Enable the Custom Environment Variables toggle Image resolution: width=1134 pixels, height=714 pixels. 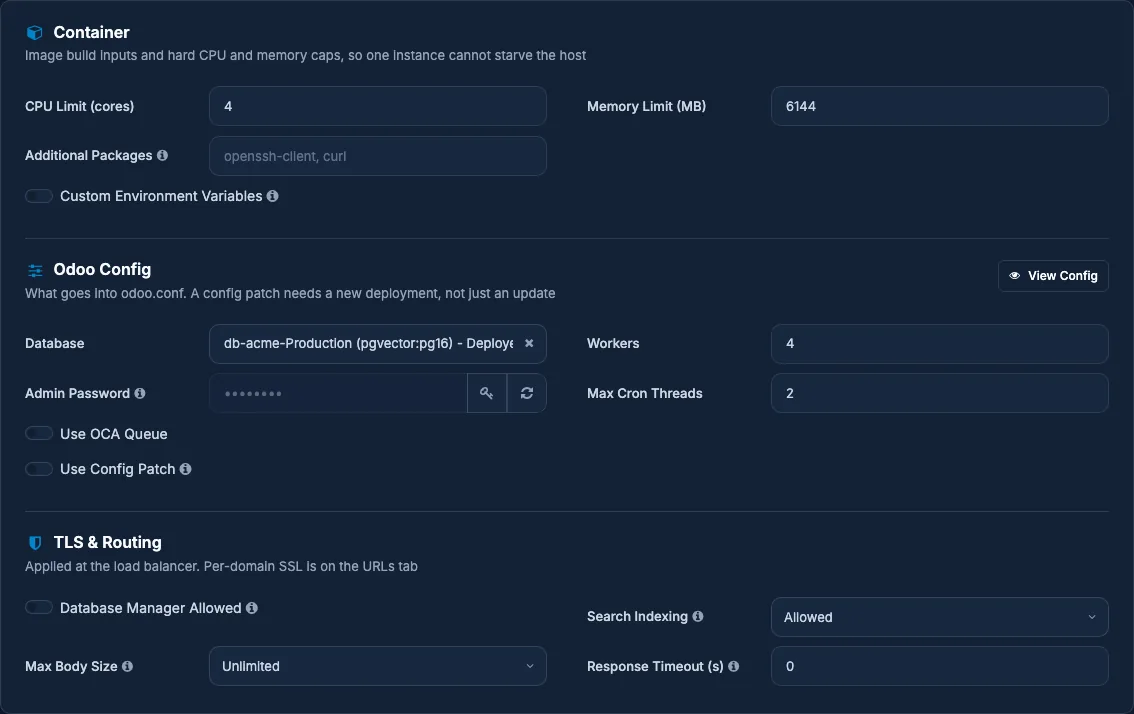[39, 196]
